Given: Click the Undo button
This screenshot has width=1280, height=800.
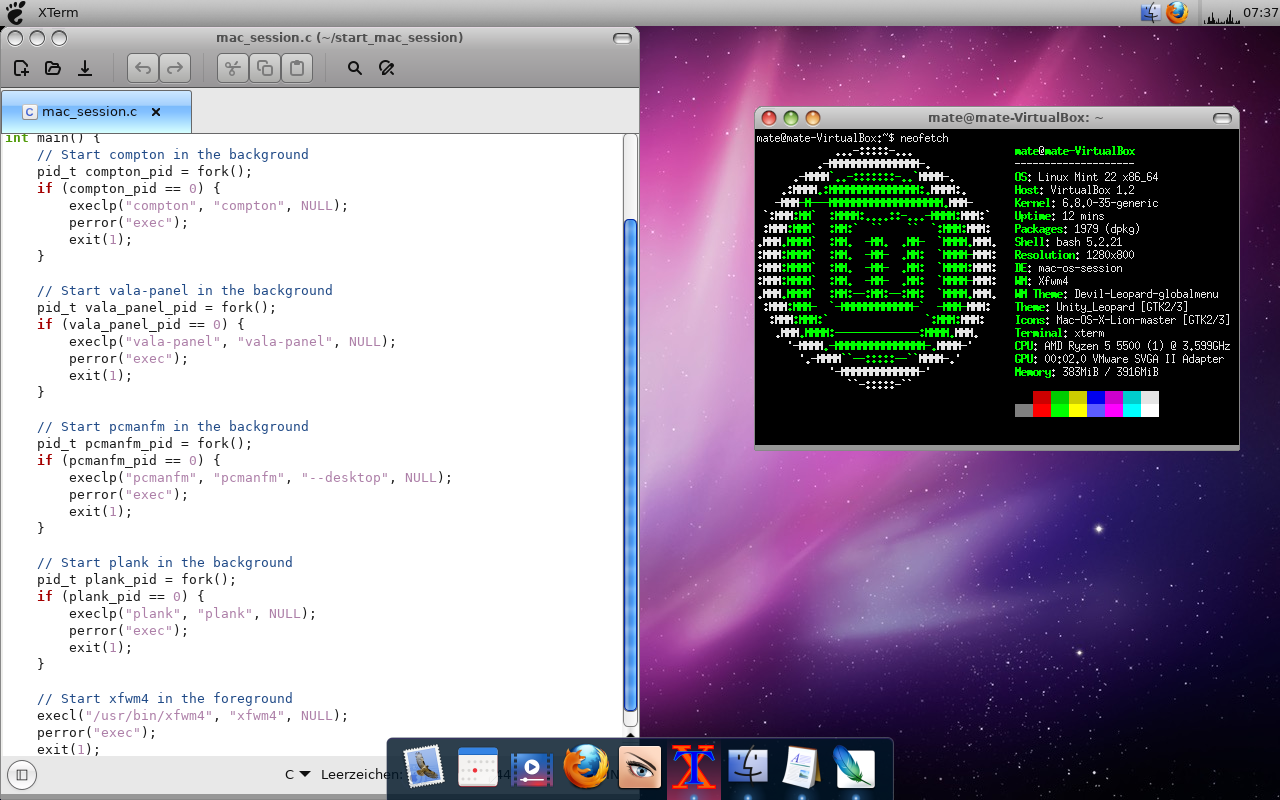Looking at the screenshot, I should (x=143, y=68).
